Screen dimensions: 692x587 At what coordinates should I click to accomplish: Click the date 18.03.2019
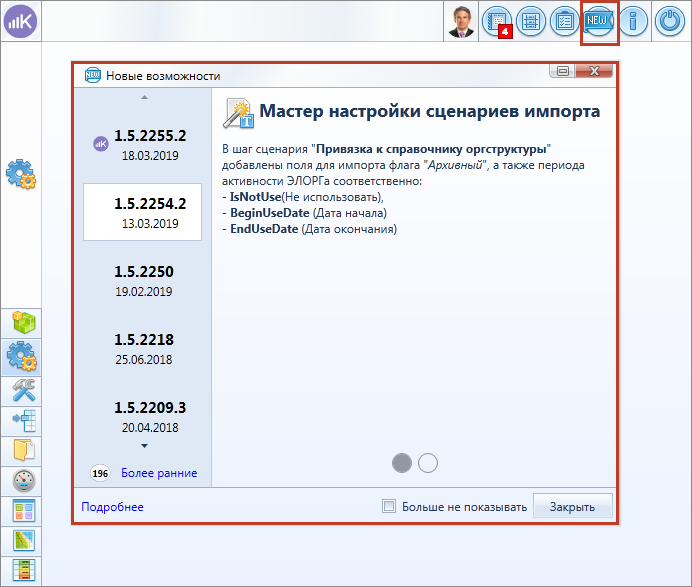[150, 156]
